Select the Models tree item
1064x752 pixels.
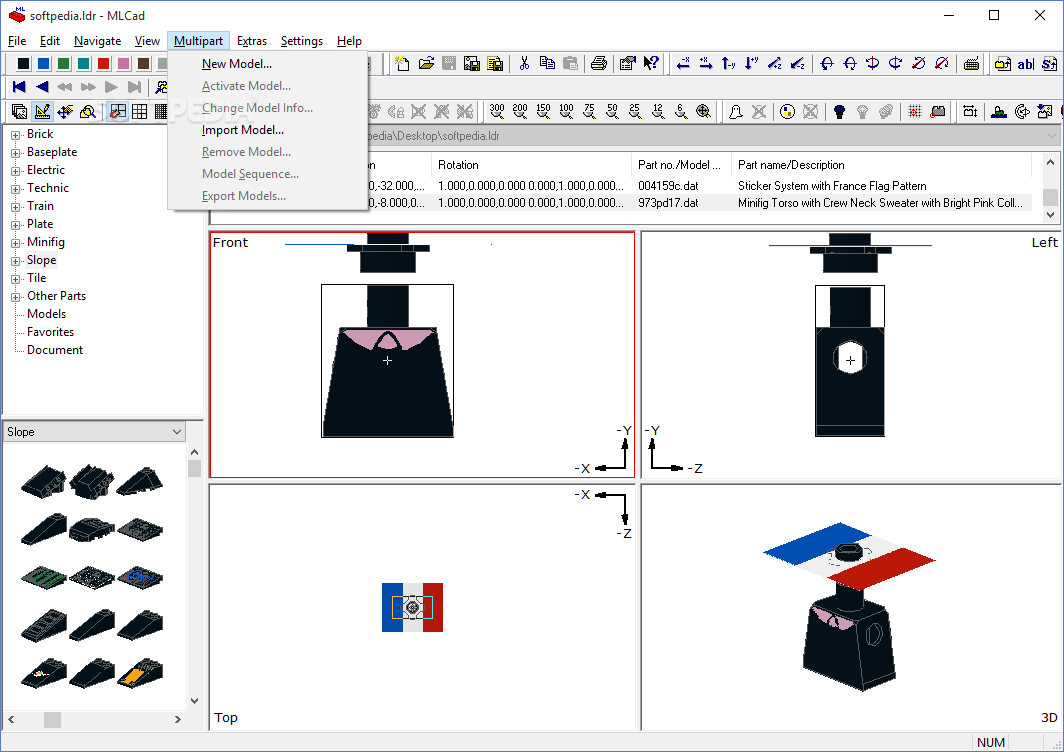pos(46,314)
